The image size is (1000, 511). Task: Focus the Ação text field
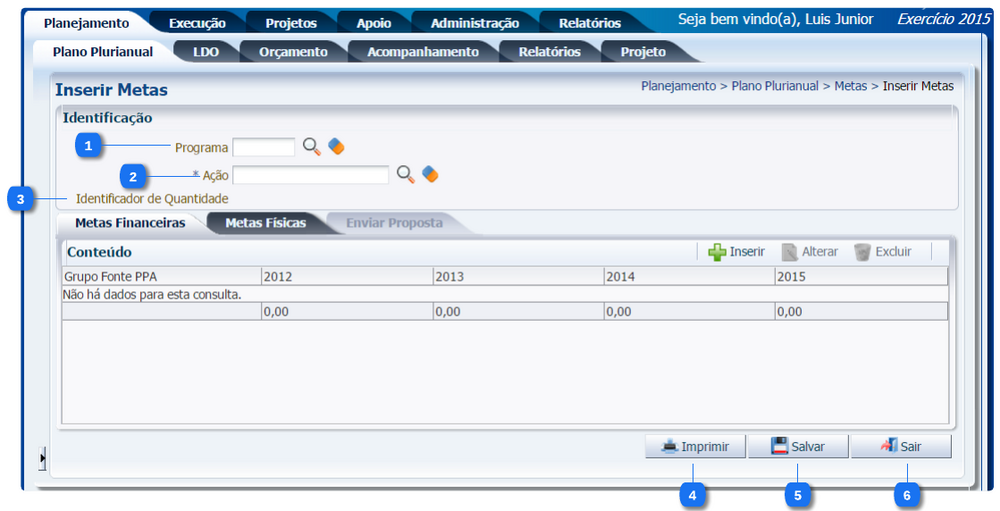[310, 175]
